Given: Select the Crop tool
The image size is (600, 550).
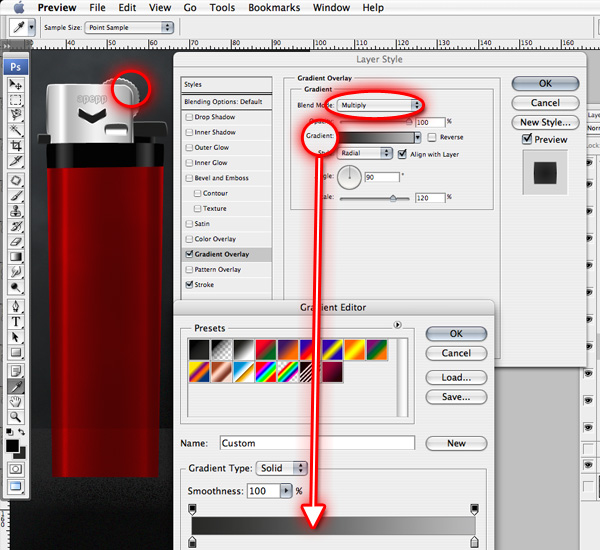Looking at the screenshot, I should [17, 145].
